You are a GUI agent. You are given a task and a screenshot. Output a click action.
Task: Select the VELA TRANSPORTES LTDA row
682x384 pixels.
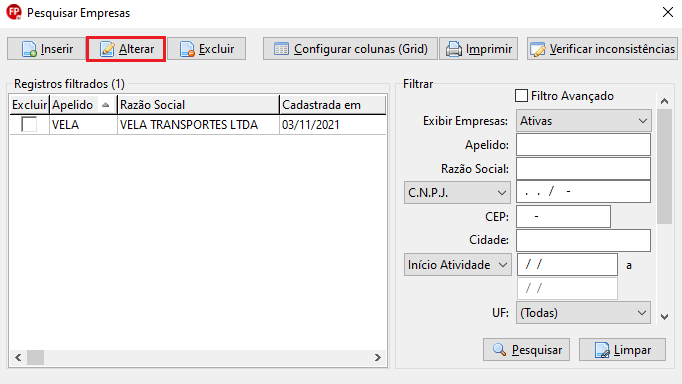(198, 125)
